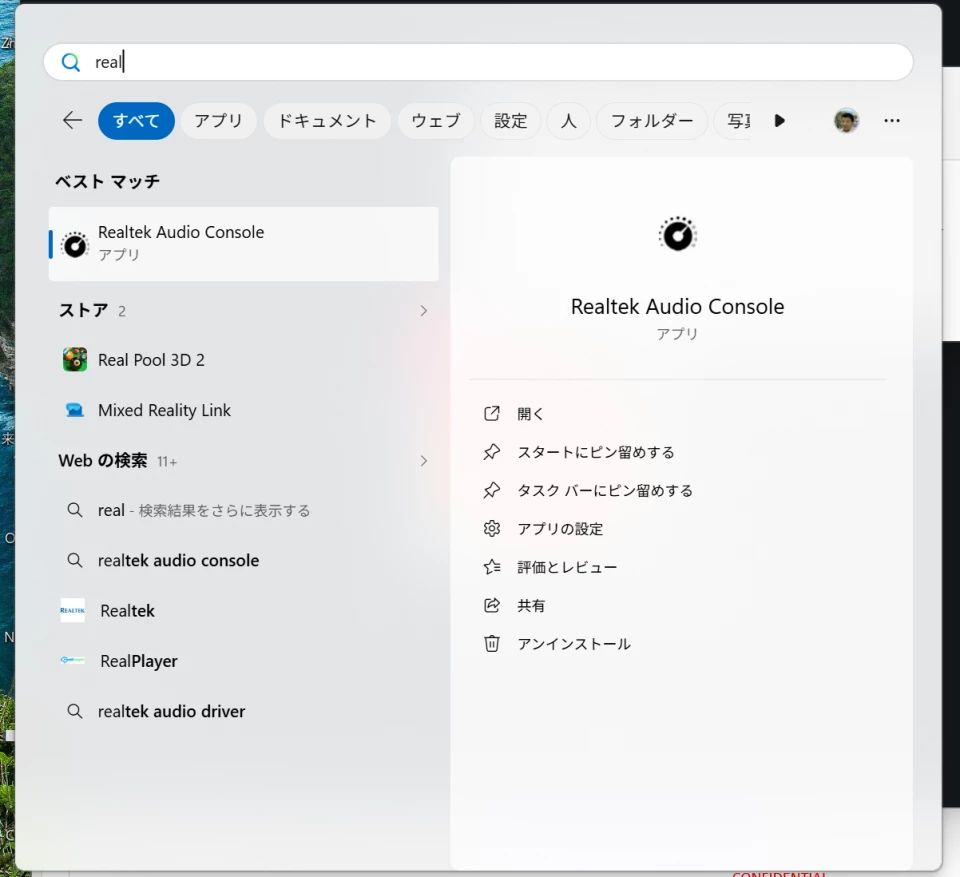Click Realtek Audio Console dial icon in results

75,246
